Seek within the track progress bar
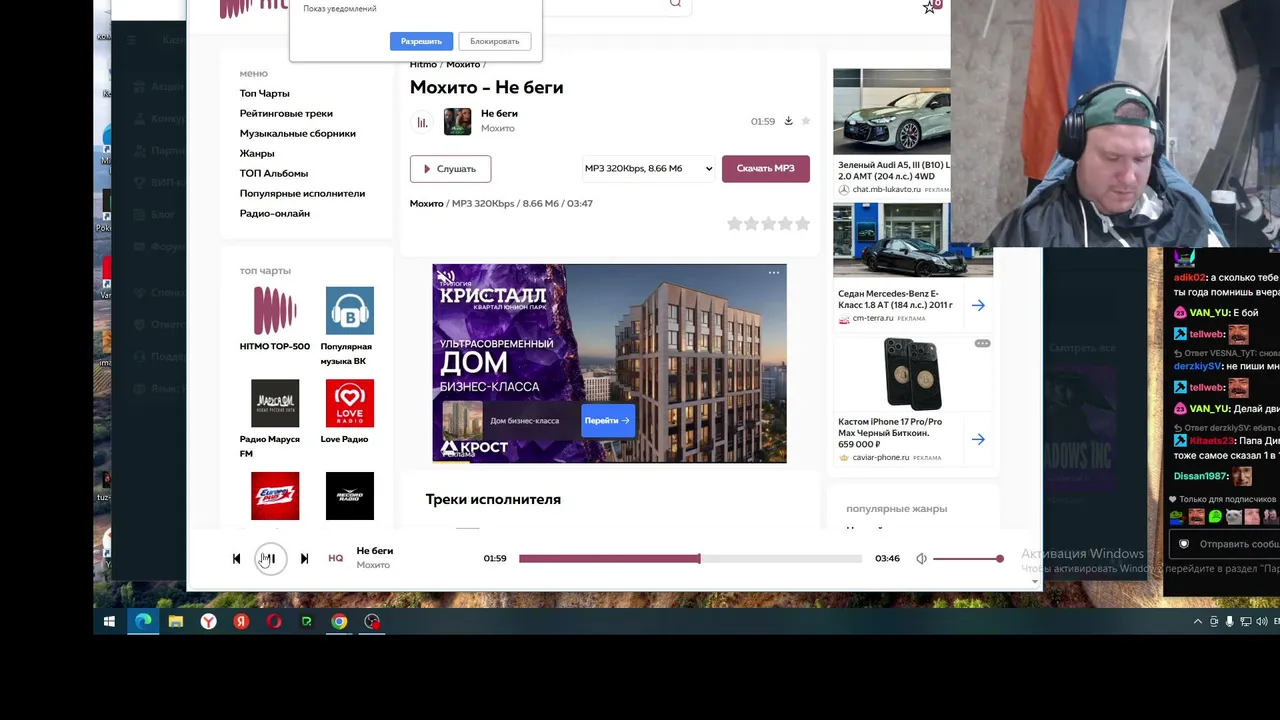The width and height of the screenshot is (1280, 720). pos(690,559)
